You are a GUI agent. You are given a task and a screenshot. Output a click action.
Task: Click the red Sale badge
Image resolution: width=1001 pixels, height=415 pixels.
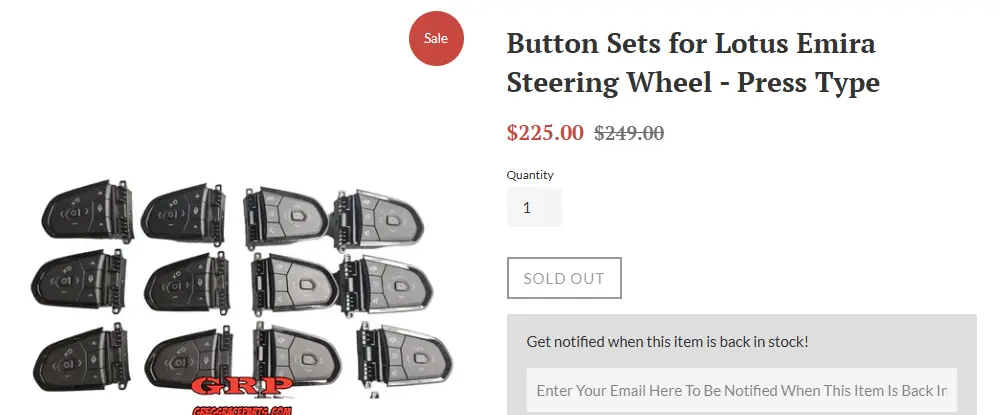[x=436, y=38]
